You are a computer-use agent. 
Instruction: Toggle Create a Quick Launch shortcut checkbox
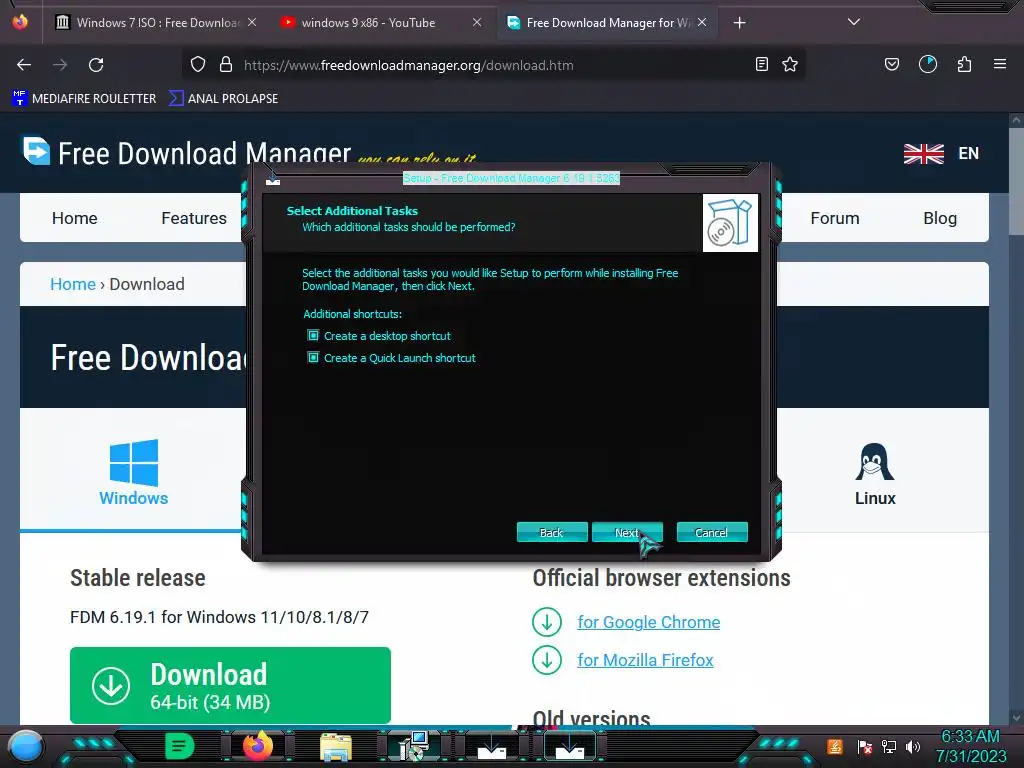coord(313,358)
